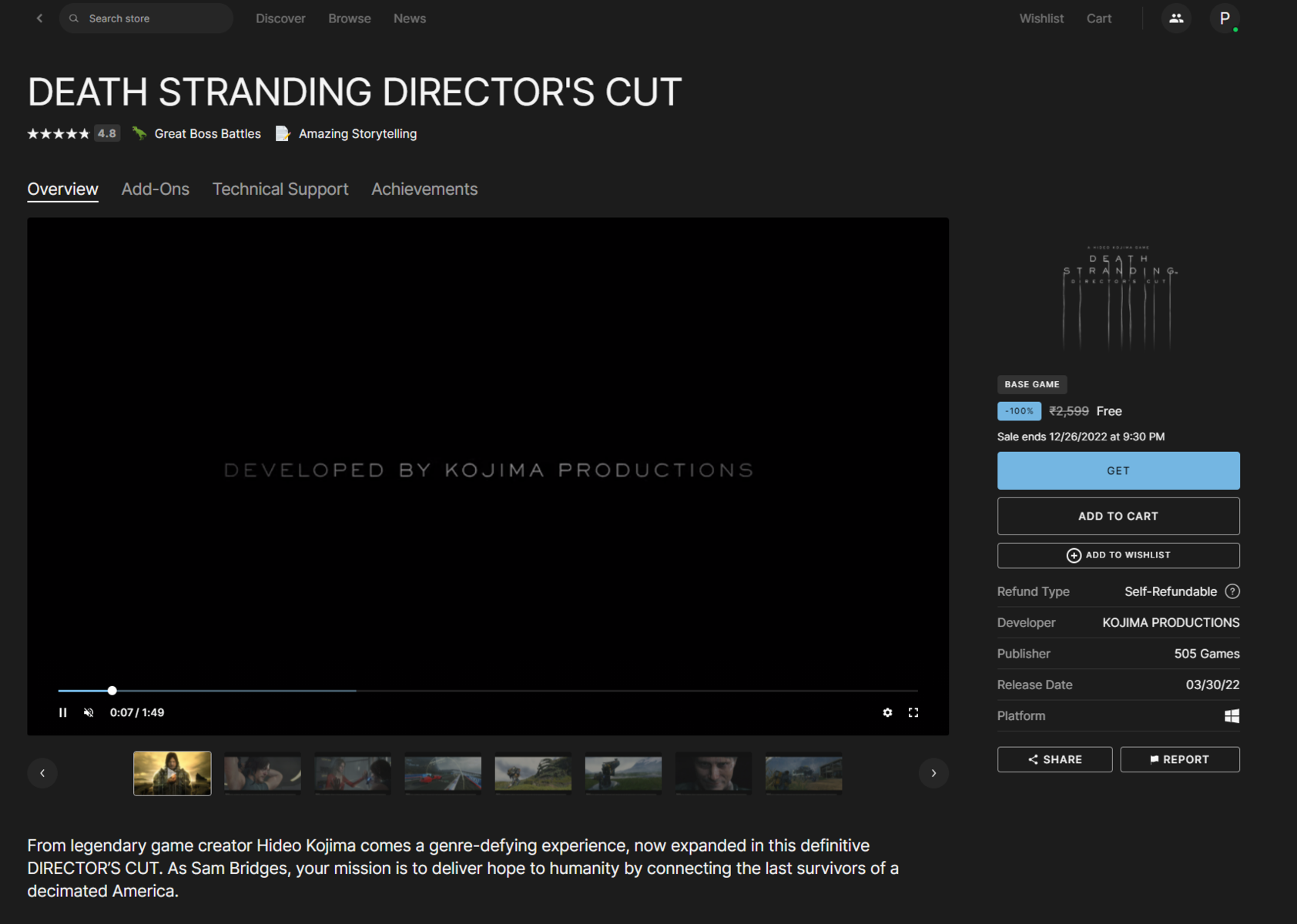Switch to the Technical Support tab
Image resolution: width=1297 pixels, height=924 pixels.
pos(280,189)
